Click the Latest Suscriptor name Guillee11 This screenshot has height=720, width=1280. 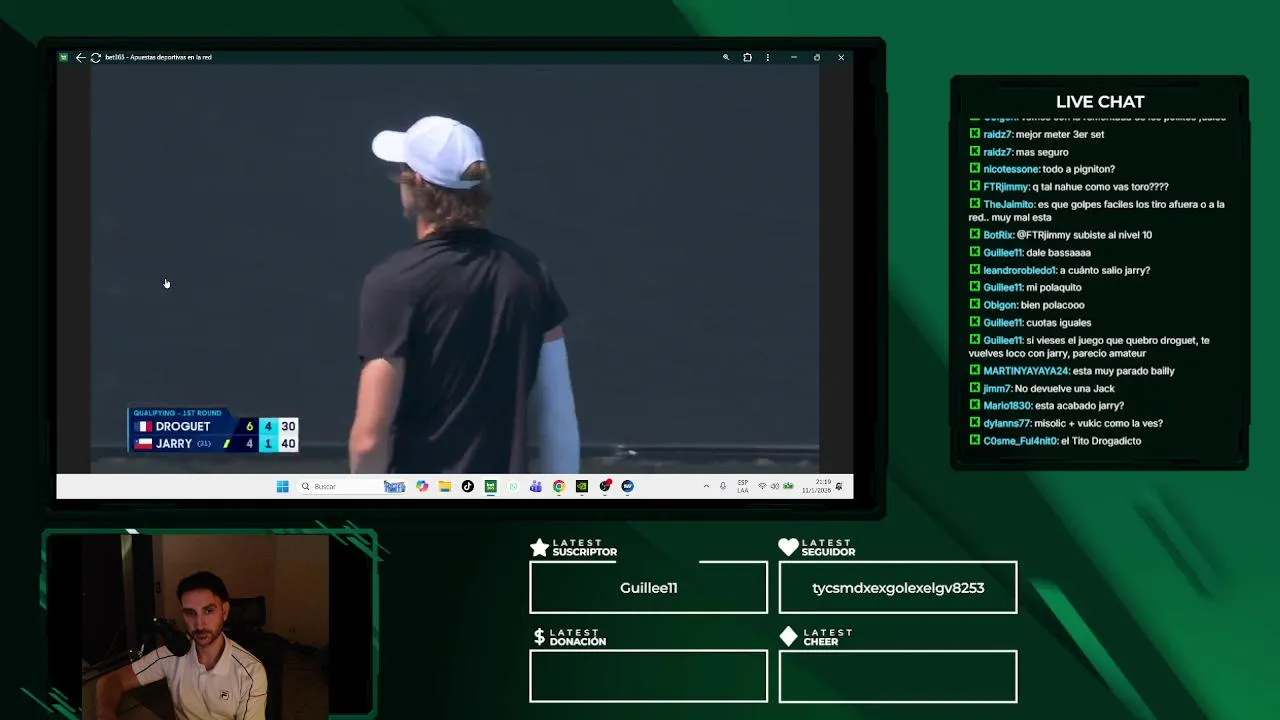point(648,588)
